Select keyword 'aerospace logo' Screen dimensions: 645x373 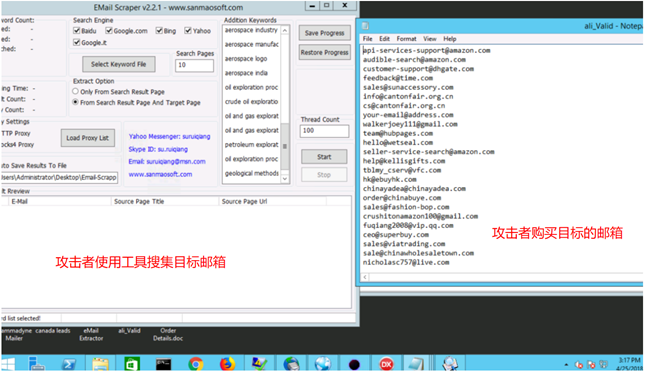246,59
